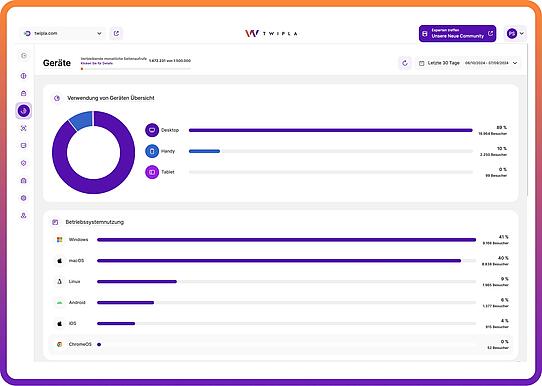
Task: Click the ChromeOS logo icon
Action: pyautogui.click(x=59, y=344)
